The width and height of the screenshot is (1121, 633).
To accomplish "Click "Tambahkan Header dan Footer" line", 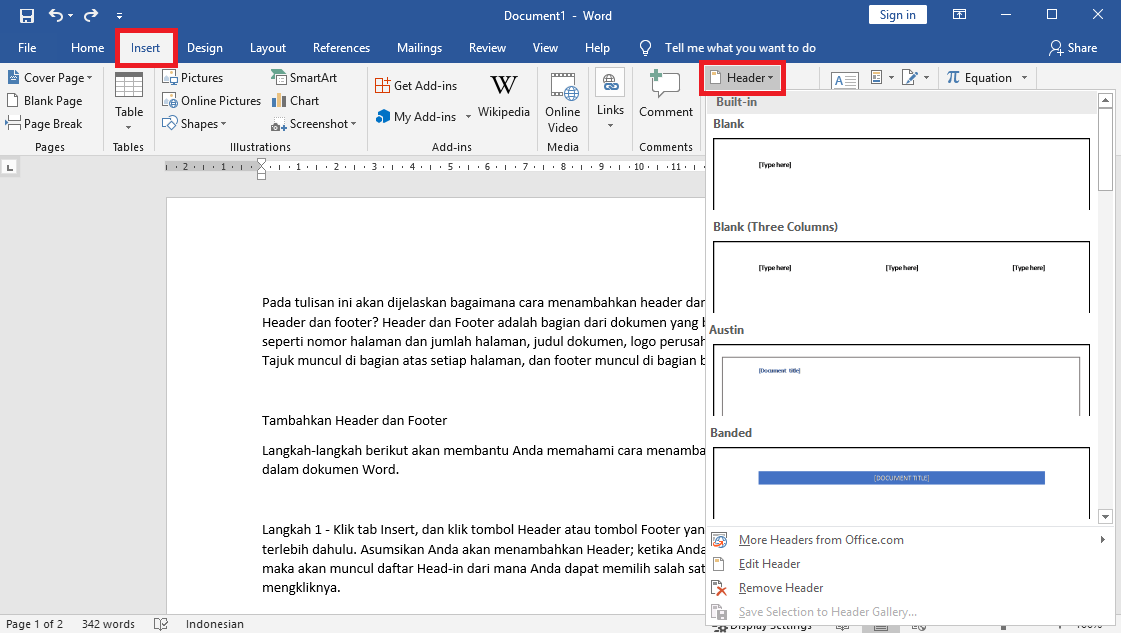I will pos(355,421).
